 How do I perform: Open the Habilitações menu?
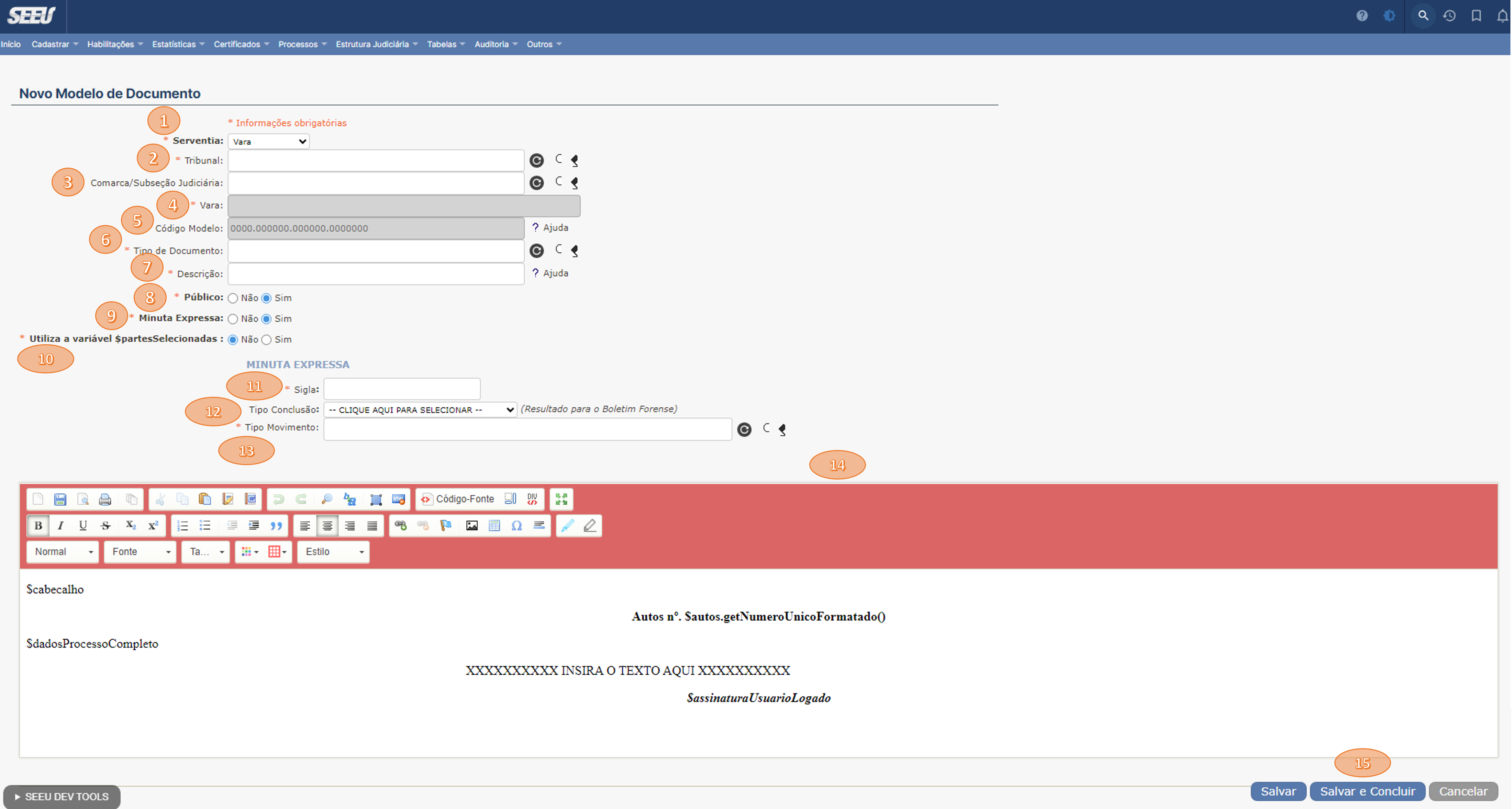tap(115, 44)
